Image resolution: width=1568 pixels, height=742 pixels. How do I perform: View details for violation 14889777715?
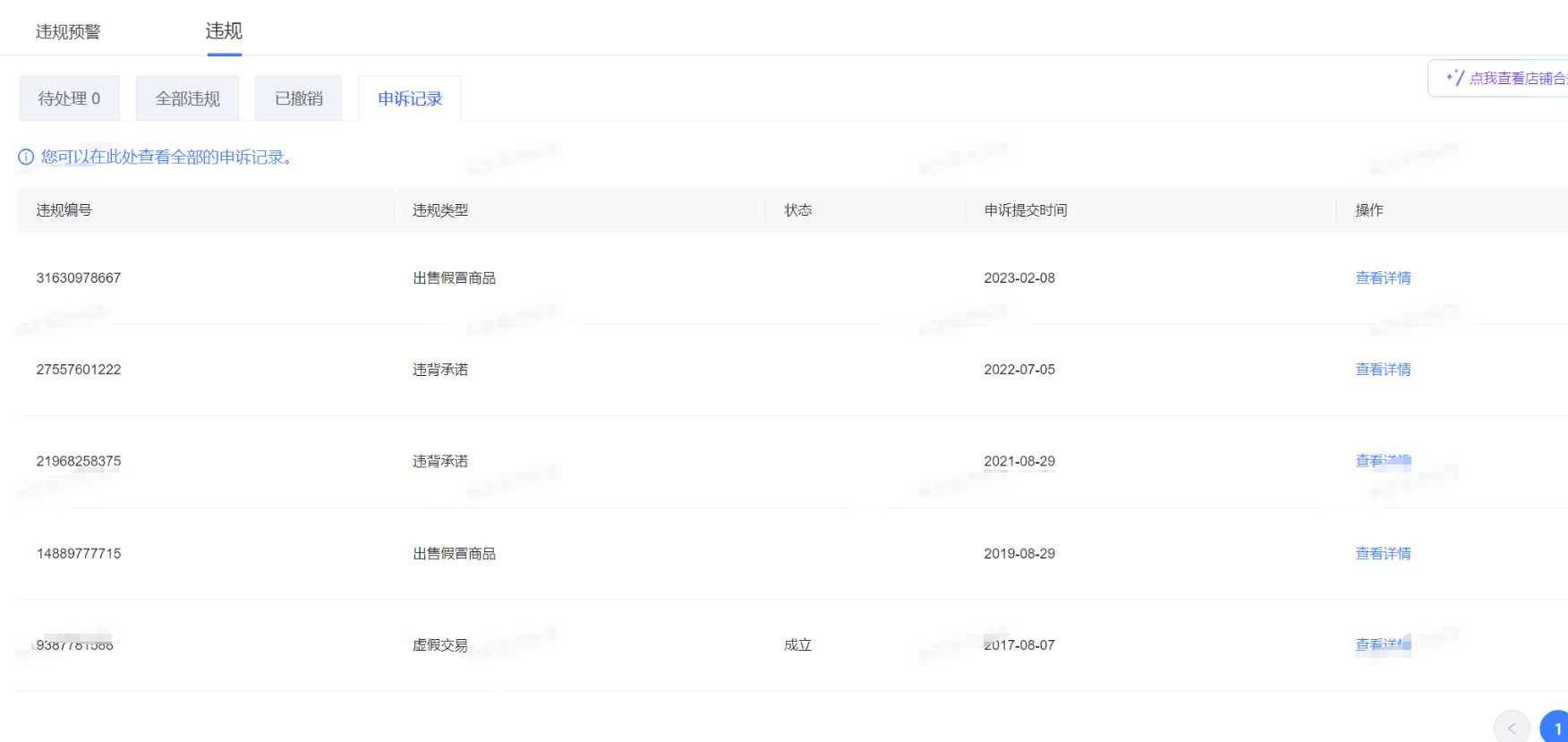[1383, 554]
